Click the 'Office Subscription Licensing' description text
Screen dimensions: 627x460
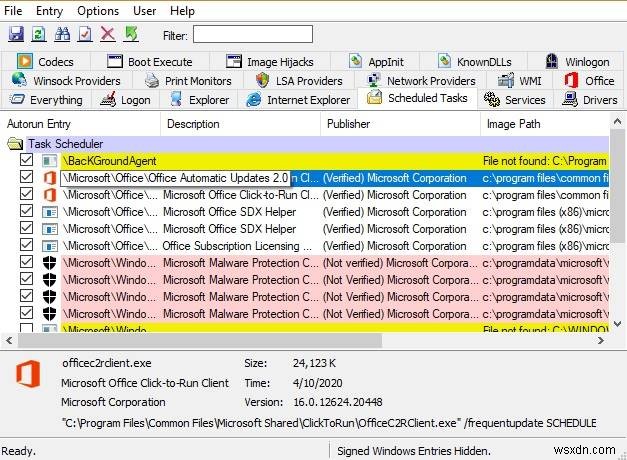coord(237,246)
